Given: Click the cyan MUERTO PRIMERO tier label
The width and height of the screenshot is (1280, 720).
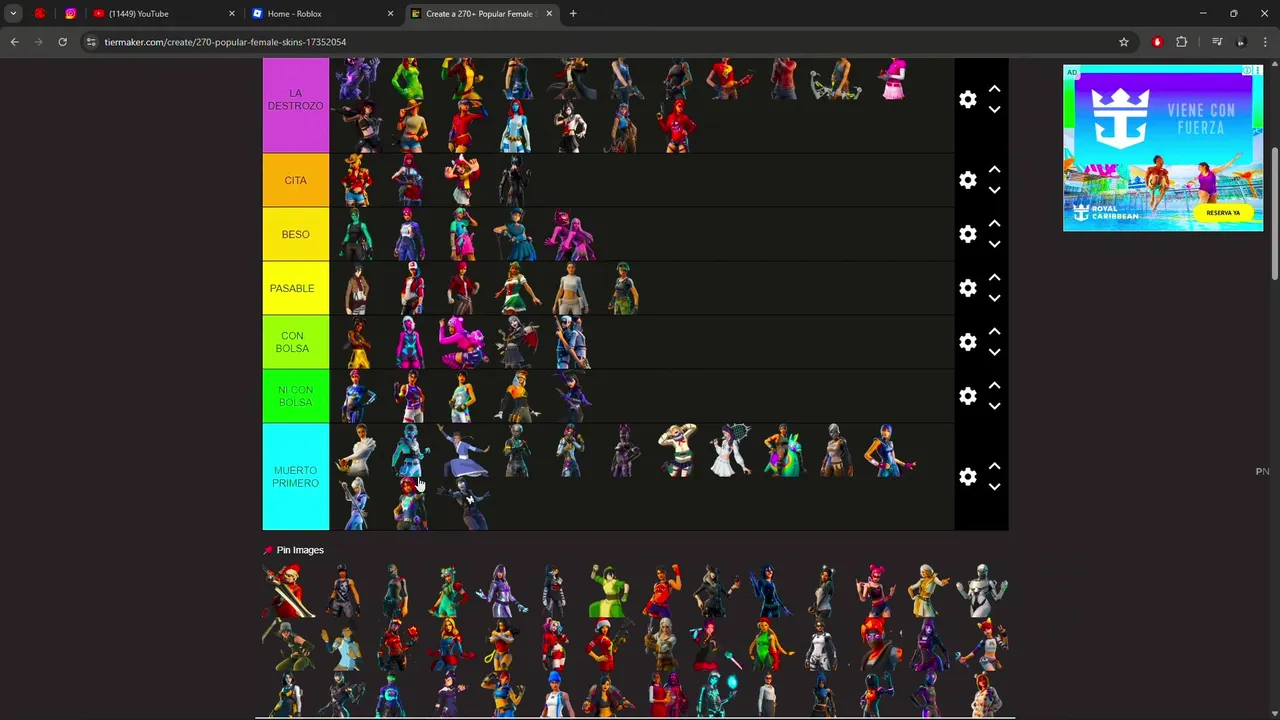Looking at the screenshot, I should (295, 477).
